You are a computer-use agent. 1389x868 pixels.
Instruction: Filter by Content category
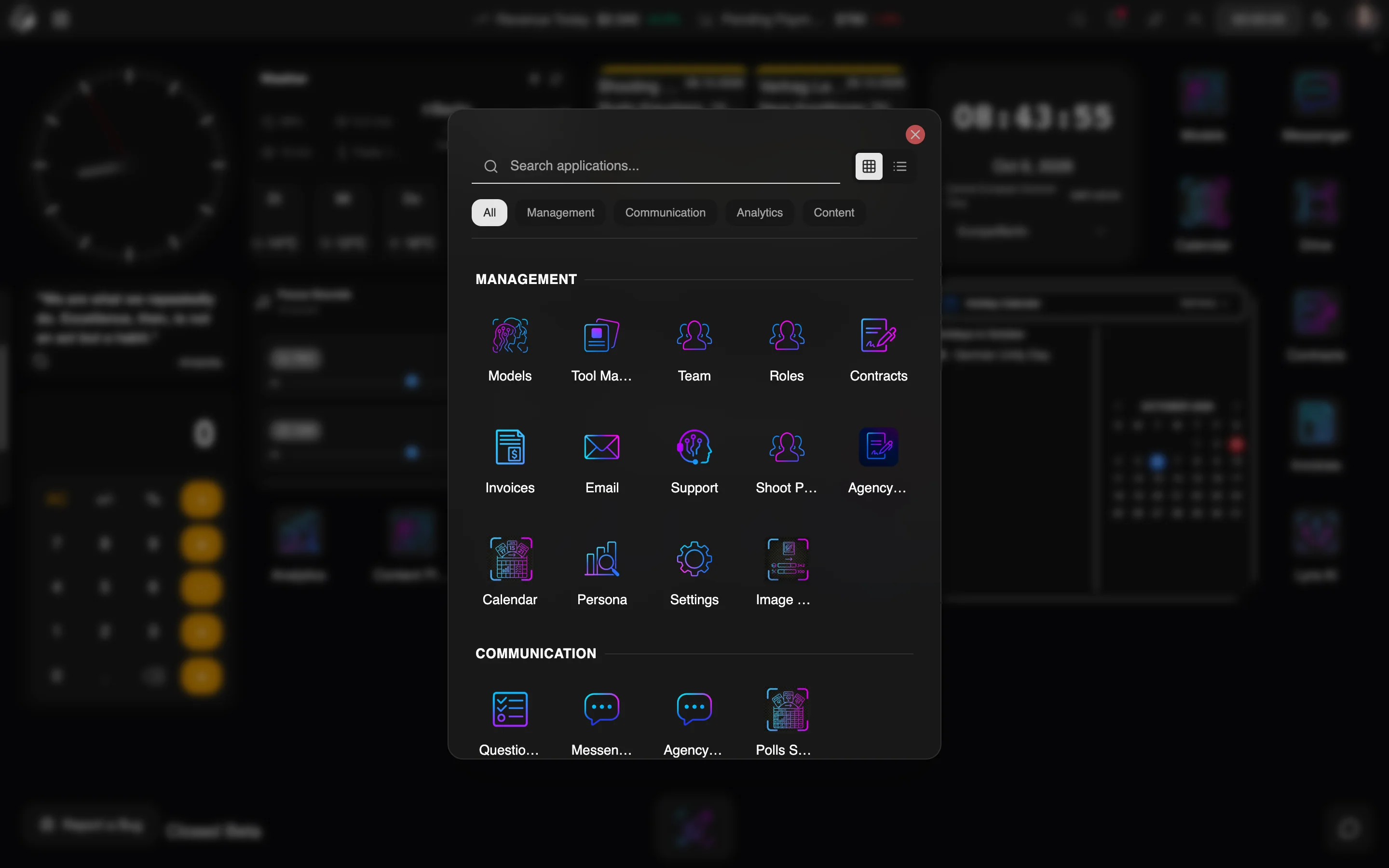(x=833, y=212)
